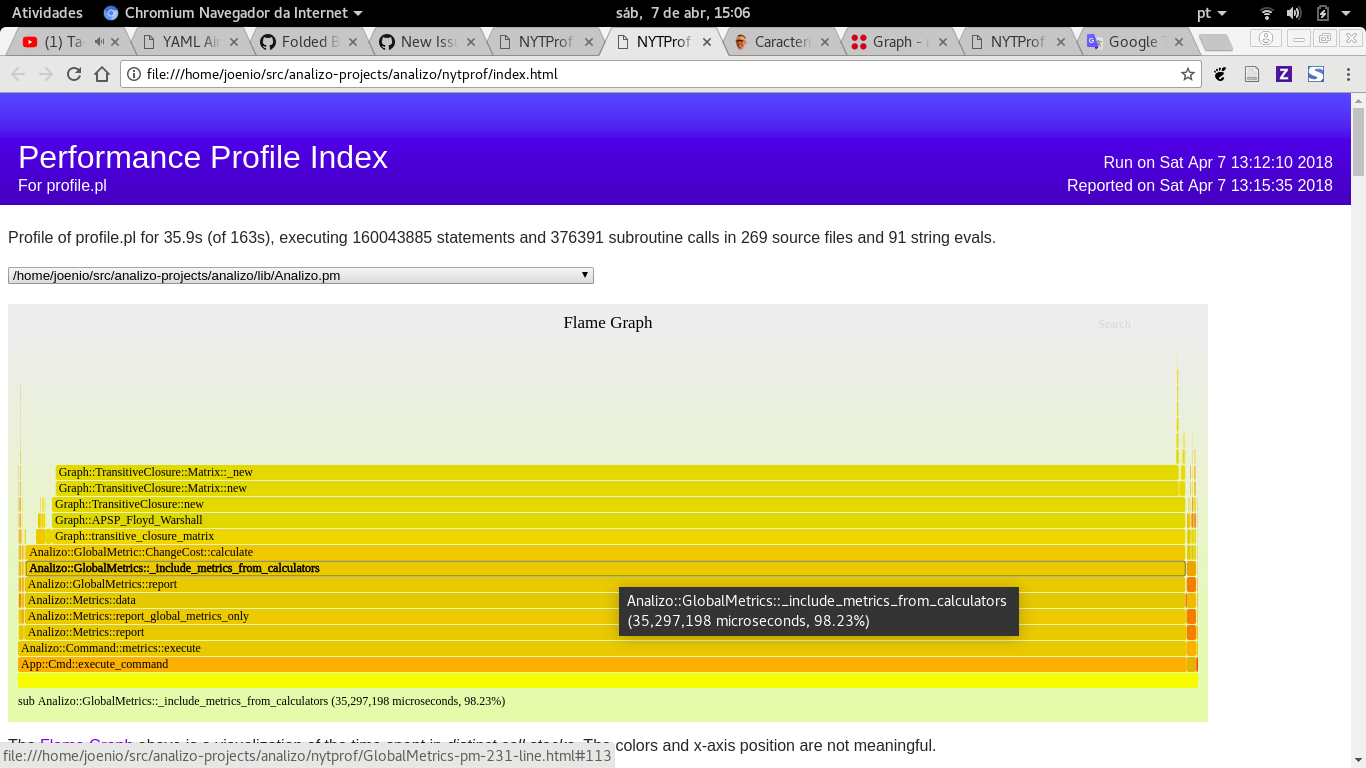Screen dimensions: 1366x768
Task: Click the document-shaped extension icon
Action: [x=1251, y=74]
